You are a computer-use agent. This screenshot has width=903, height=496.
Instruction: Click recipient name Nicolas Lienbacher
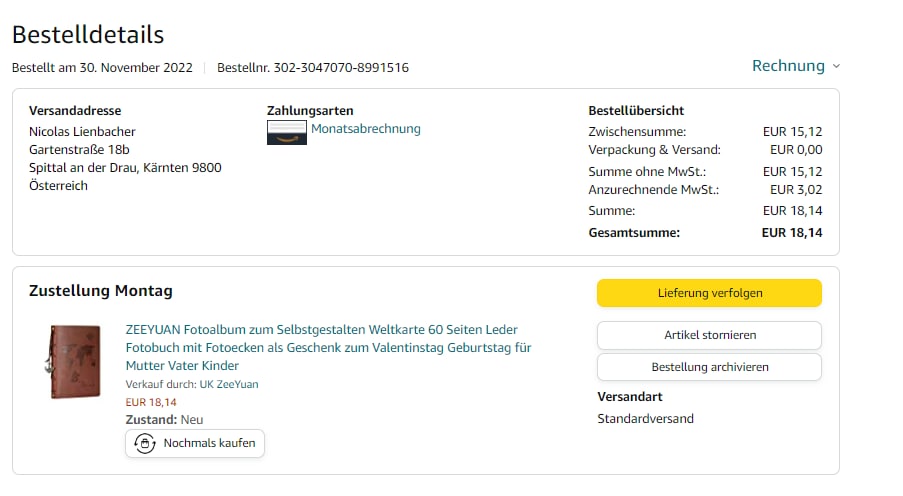pyautogui.click(x=82, y=131)
